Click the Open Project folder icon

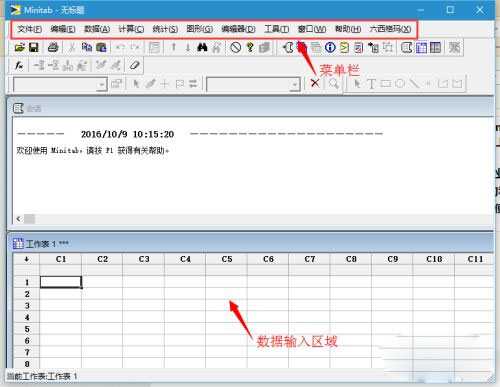point(20,47)
